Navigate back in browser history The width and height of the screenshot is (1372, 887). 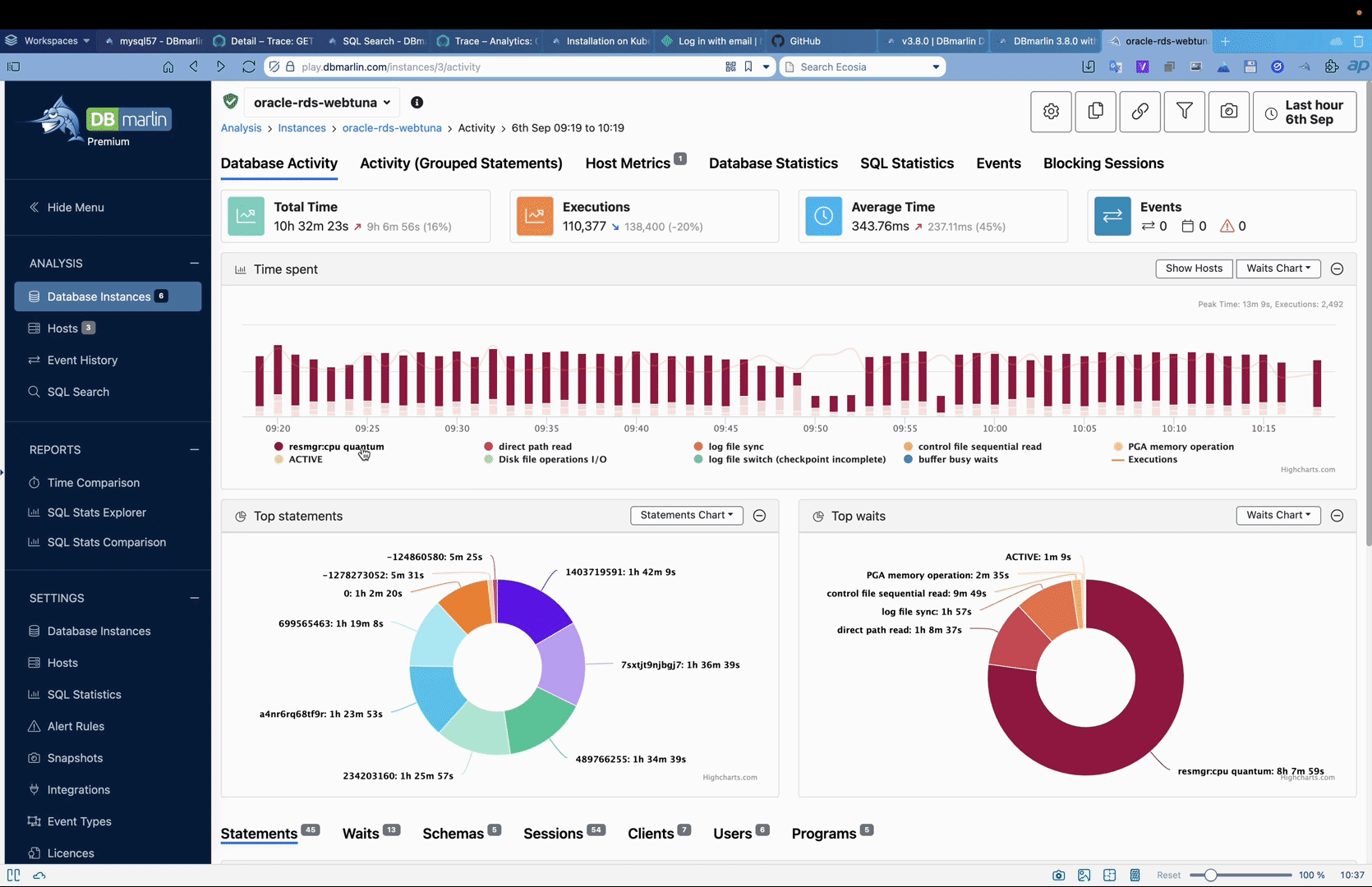click(194, 67)
